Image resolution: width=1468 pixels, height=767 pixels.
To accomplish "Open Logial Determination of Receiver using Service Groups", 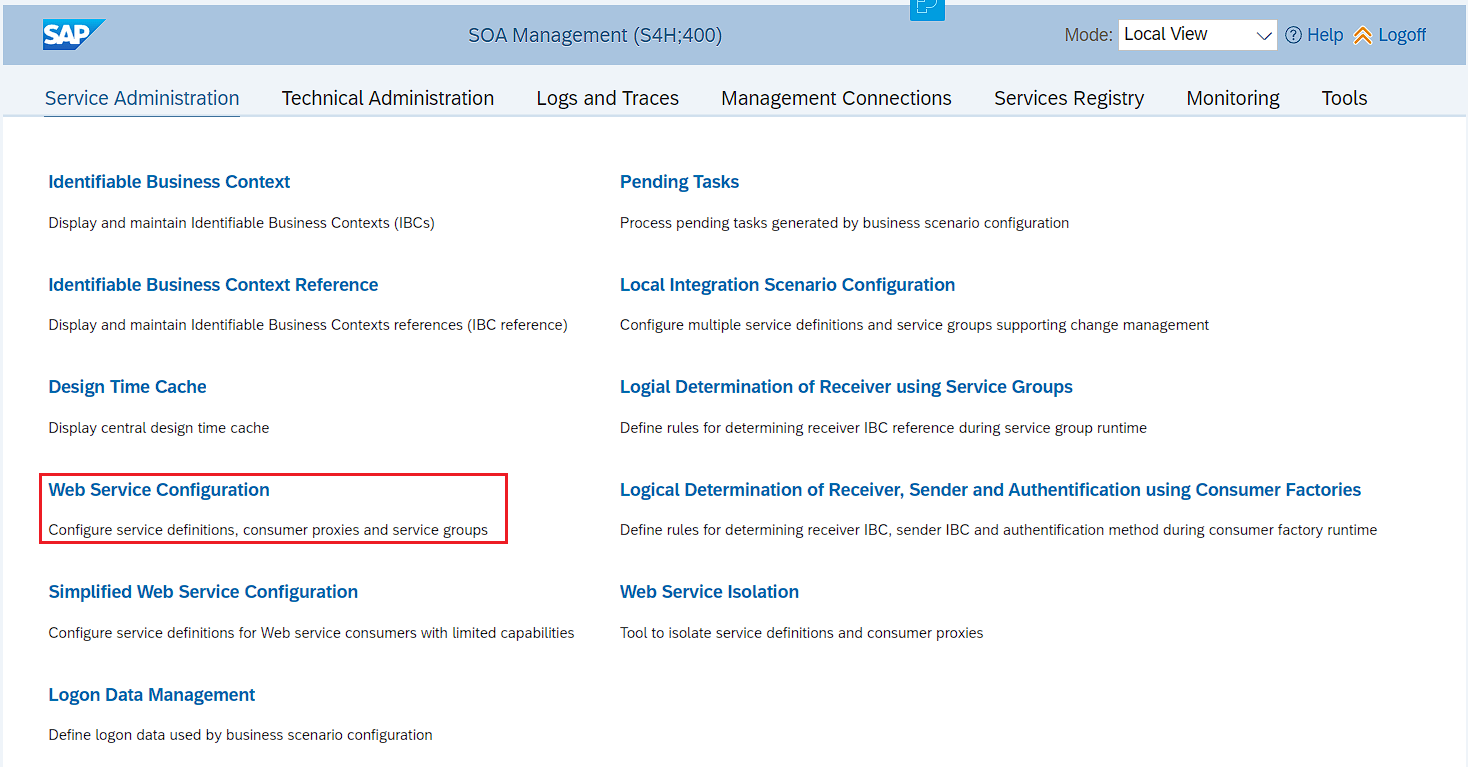I will pos(846,387).
